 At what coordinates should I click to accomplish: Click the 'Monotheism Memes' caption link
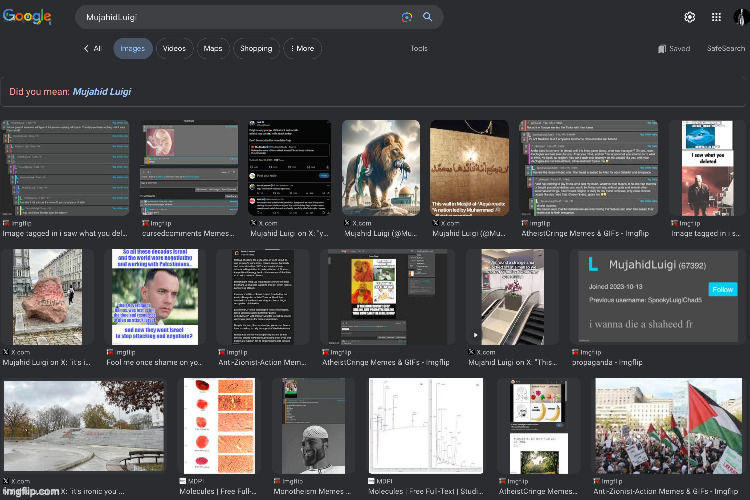pos(311,491)
